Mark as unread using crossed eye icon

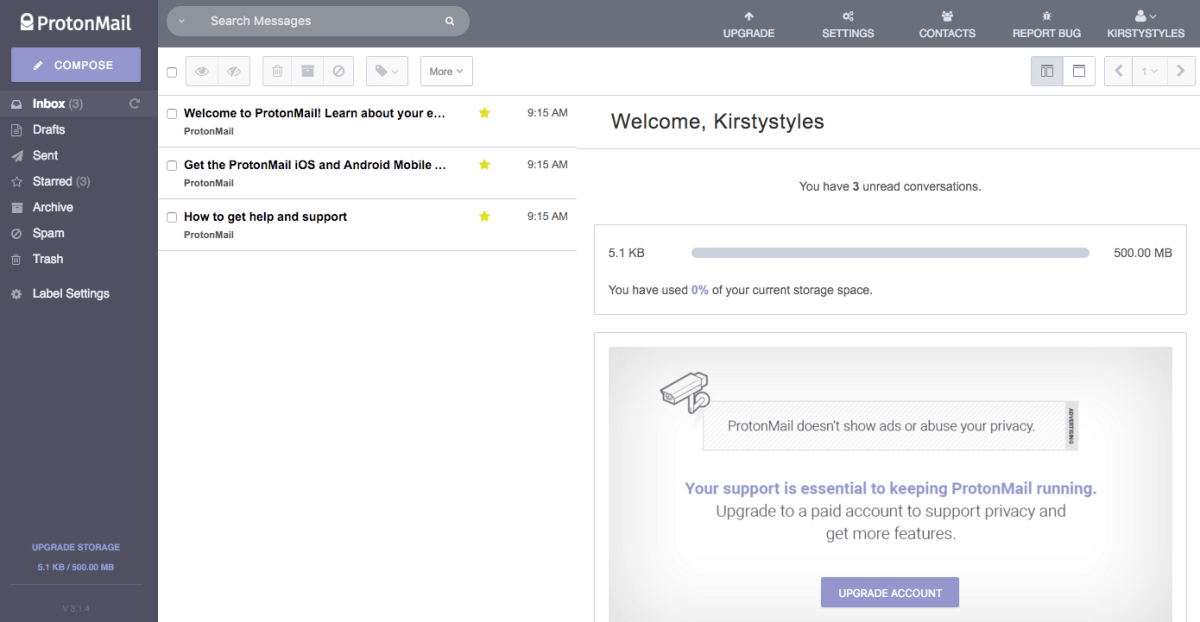click(234, 71)
